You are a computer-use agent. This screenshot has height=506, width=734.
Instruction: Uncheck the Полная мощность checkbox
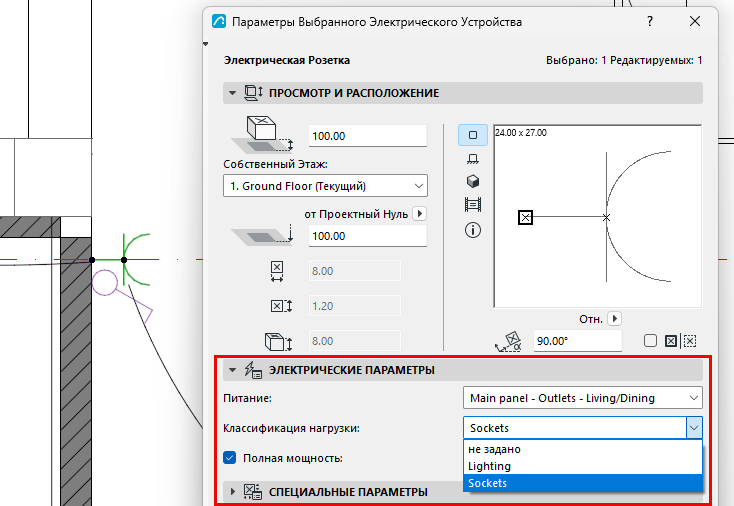click(x=229, y=458)
